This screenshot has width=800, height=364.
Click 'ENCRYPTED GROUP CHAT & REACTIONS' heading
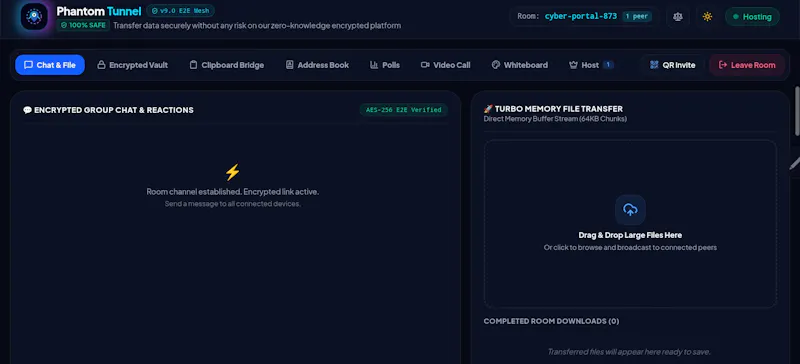(108, 110)
